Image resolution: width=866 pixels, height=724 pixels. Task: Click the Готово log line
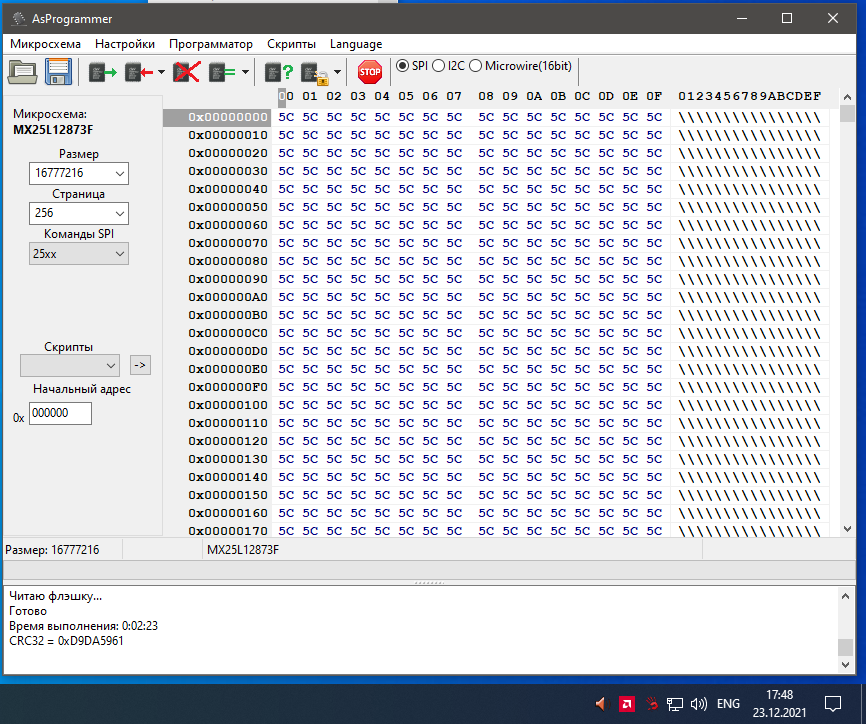(x=28, y=611)
